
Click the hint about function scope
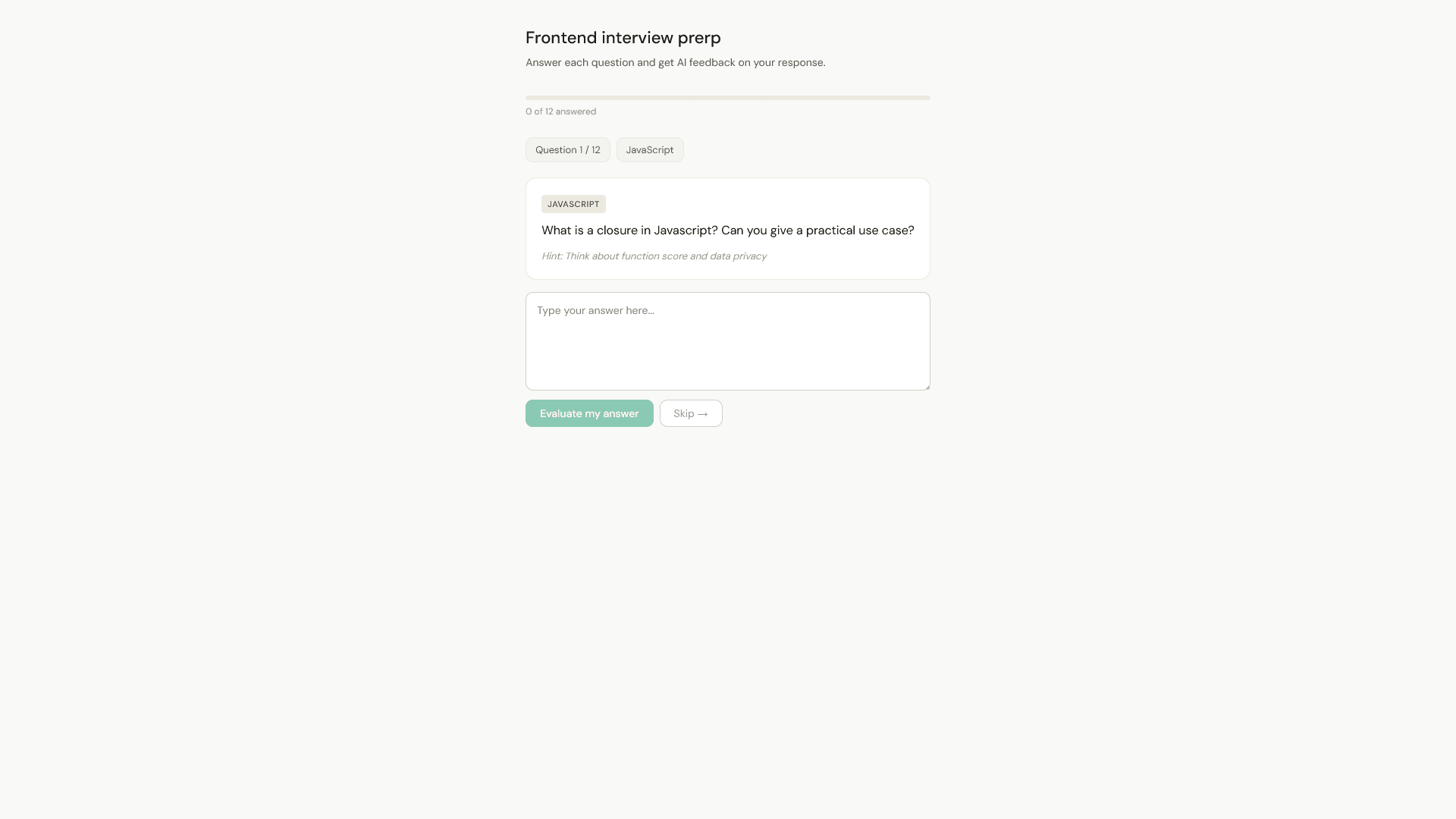click(x=654, y=256)
